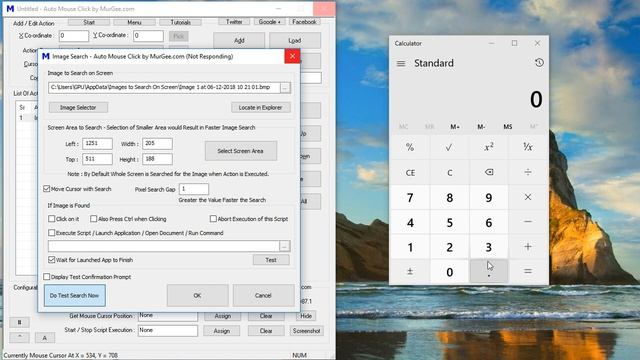Click the reciprocal 1/x key in Calculator
640x360 pixels.
(528, 147)
